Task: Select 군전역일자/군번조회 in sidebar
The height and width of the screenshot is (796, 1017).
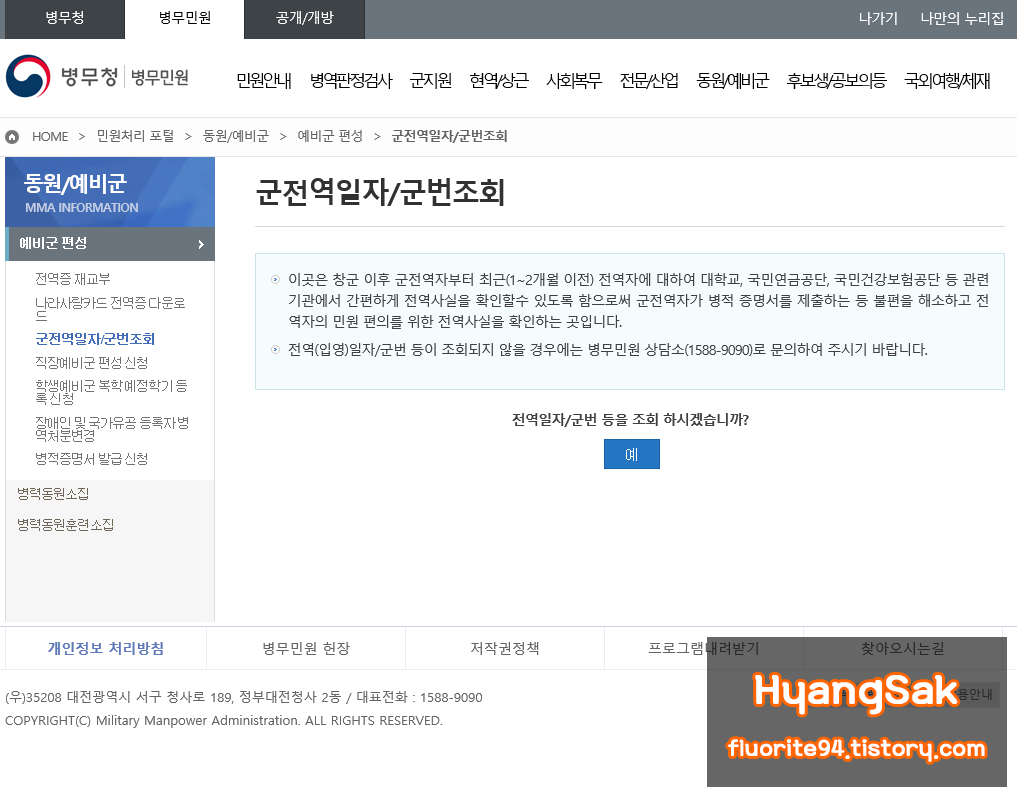Action: pos(95,339)
